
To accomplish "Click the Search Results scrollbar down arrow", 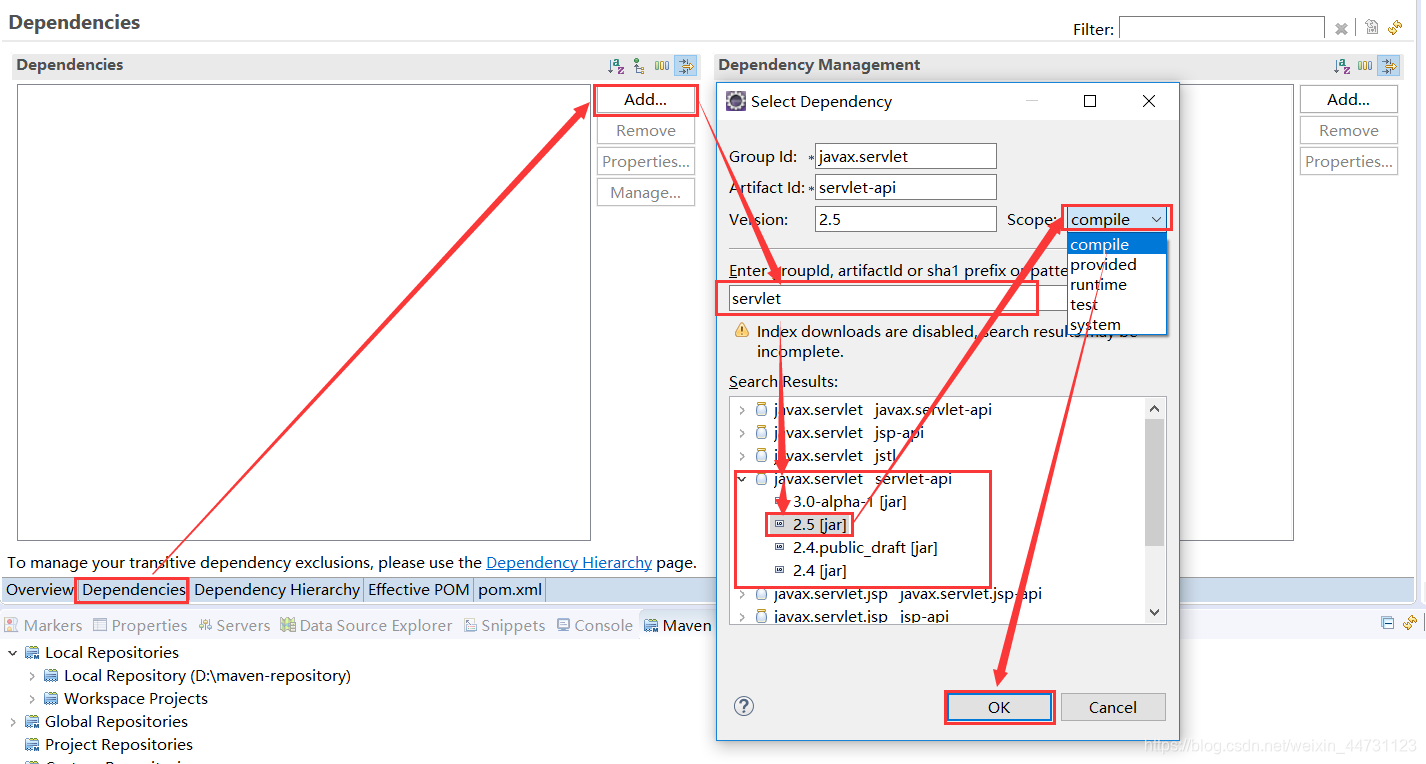I will (x=1155, y=613).
